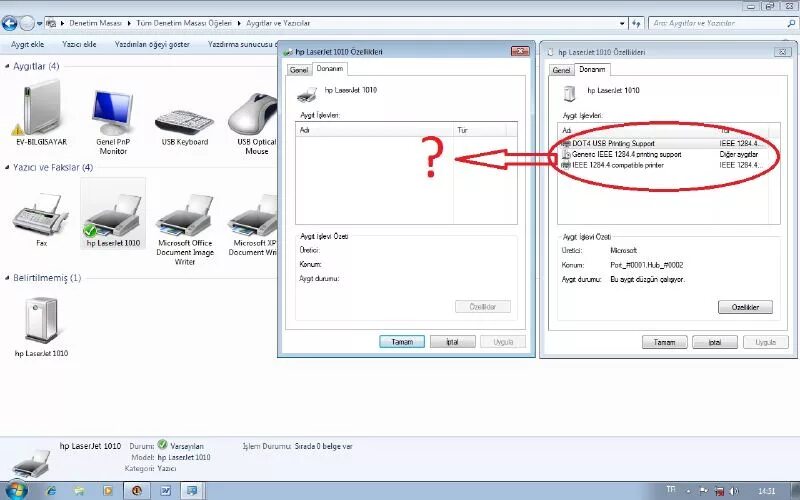Image resolution: width=800 pixels, height=500 pixels.
Task: Click Tür column header in left dialog
Action: click(480, 130)
